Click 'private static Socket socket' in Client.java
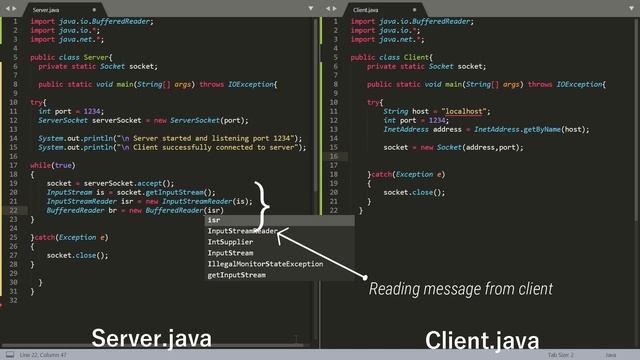This screenshot has height=360, width=640. [x=426, y=67]
